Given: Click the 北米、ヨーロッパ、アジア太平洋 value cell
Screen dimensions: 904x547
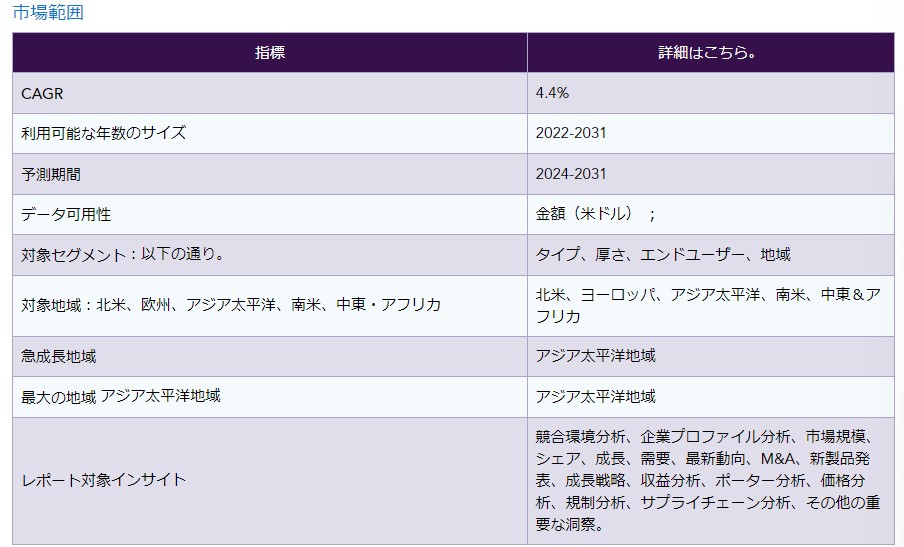Looking at the screenshot, I should [710, 305].
